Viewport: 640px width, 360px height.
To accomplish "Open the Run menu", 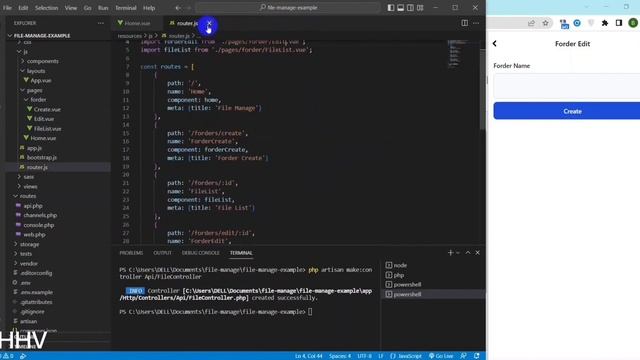I will click(x=103, y=8).
